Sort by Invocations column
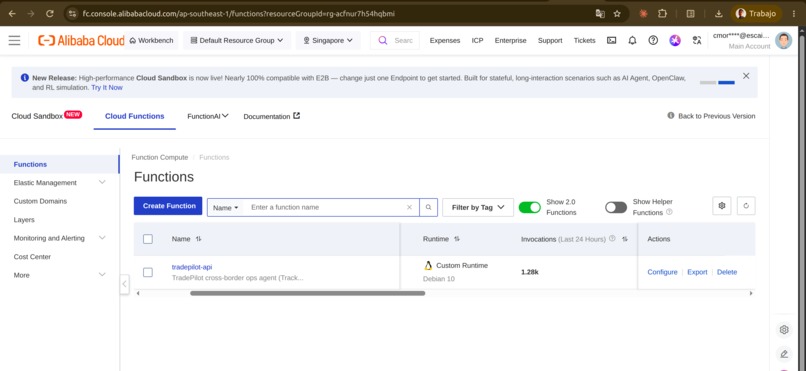The height and width of the screenshot is (371, 806). (x=625, y=239)
